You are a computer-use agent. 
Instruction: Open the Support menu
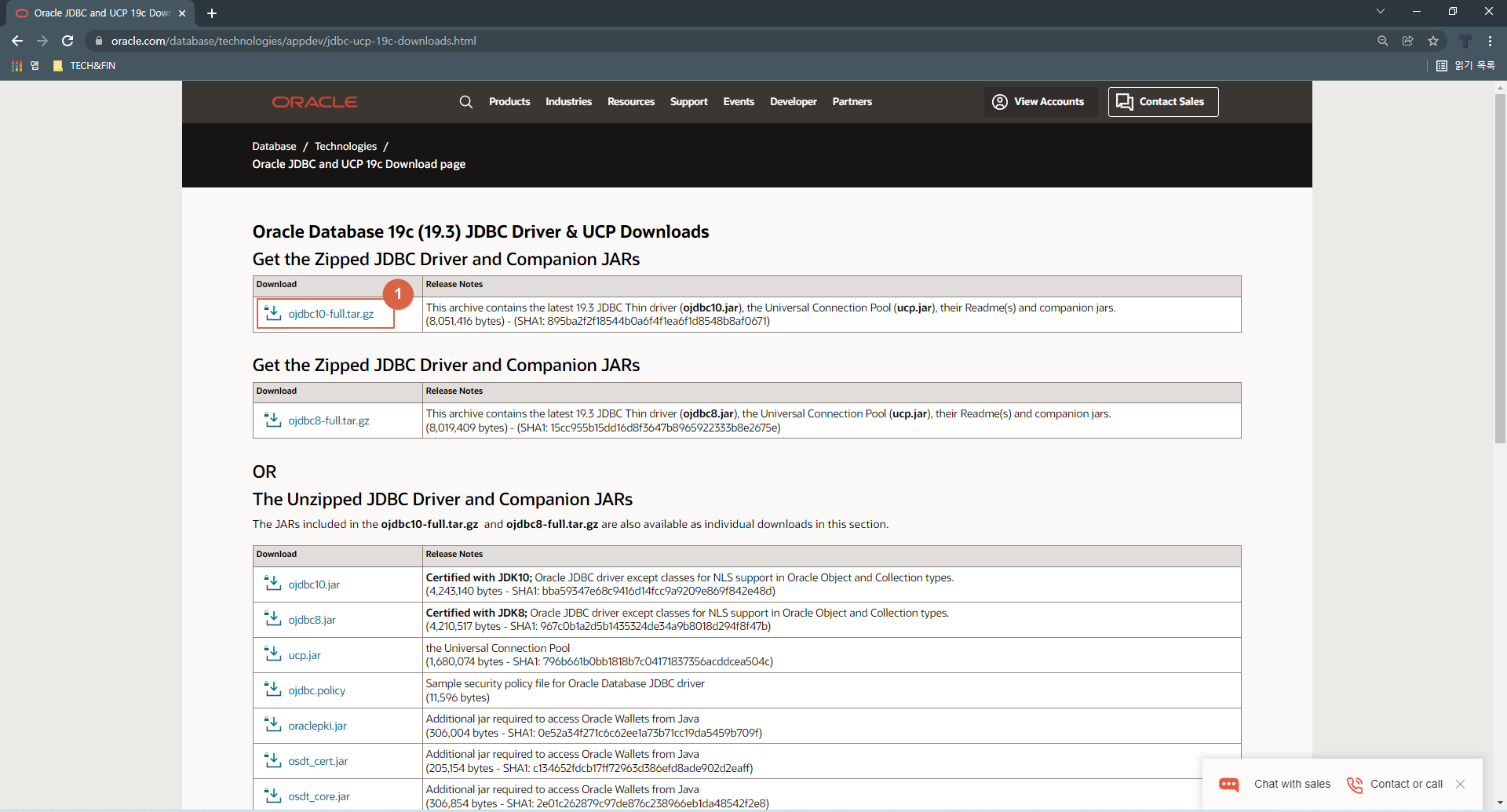(688, 102)
